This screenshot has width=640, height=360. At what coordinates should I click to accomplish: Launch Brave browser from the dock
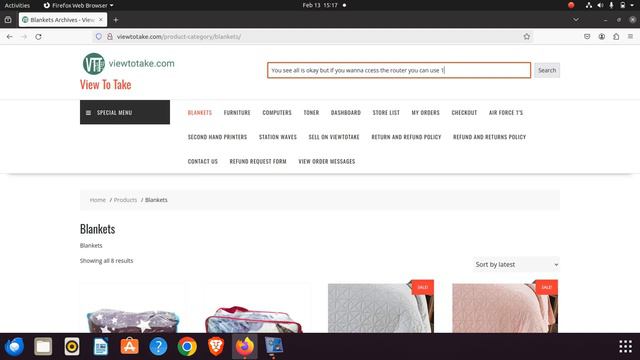[x=216, y=347]
